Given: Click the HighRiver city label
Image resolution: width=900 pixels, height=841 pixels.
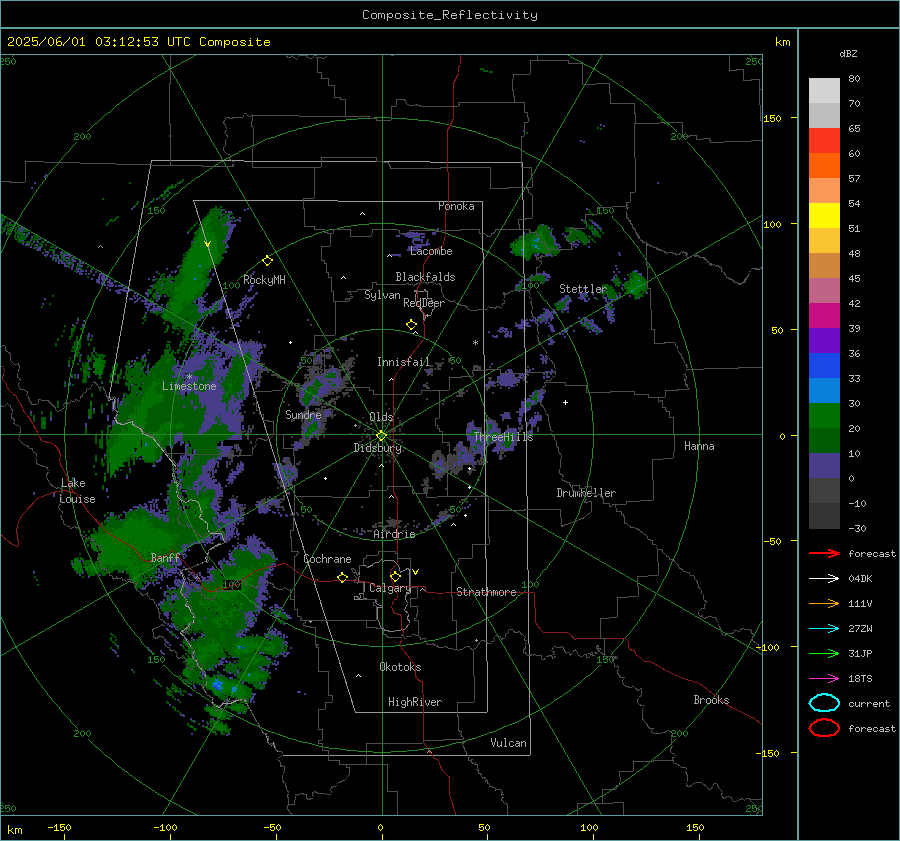Looking at the screenshot, I should [415, 702].
